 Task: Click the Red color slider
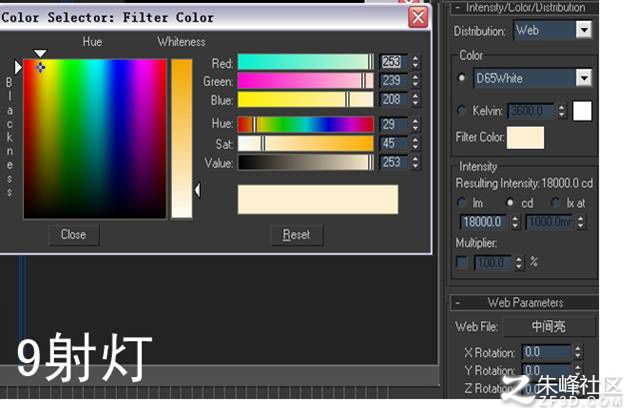306,62
